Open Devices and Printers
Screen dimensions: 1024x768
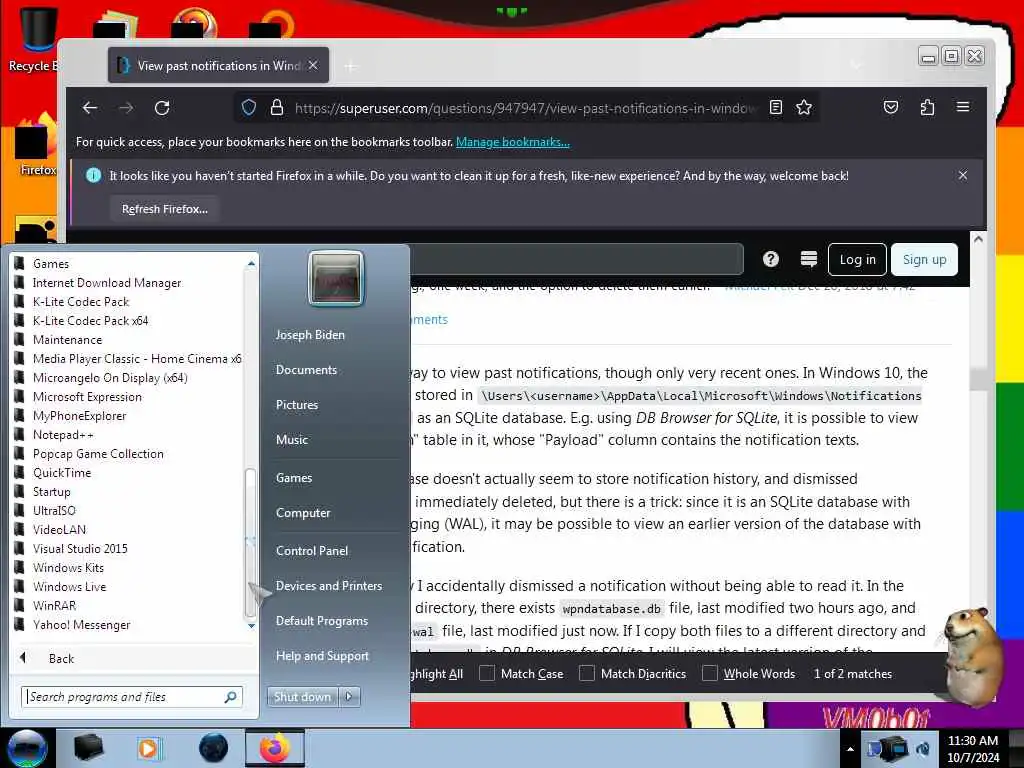(x=328, y=586)
